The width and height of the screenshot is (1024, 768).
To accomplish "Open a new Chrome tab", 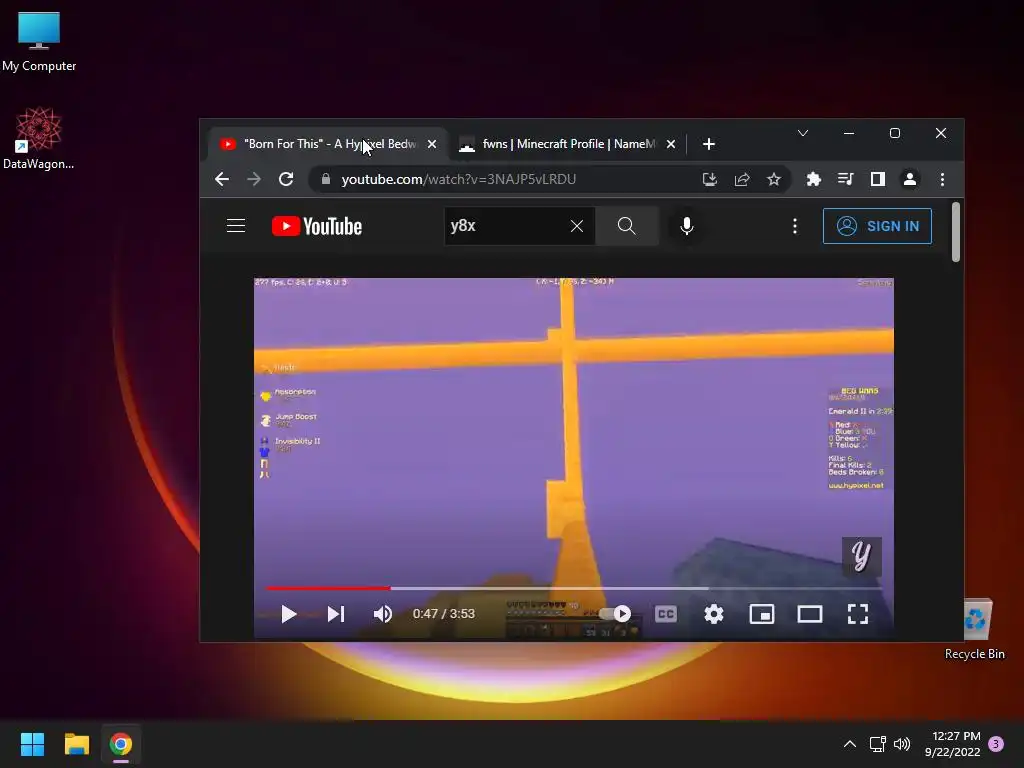I will (709, 144).
